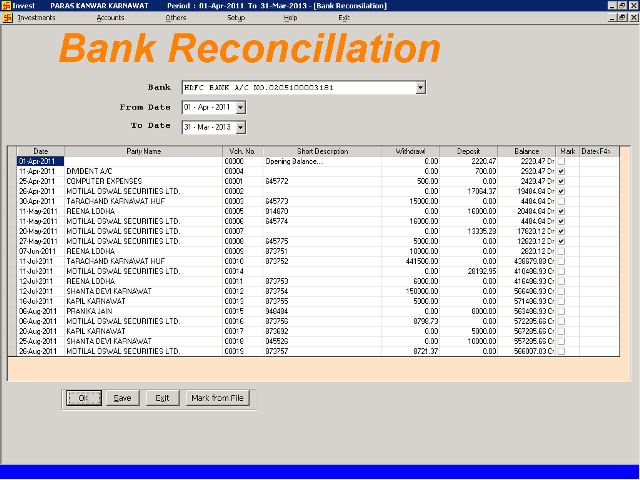The image size is (640, 480).
Task: Click the Save button
Action: coord(123,398)
